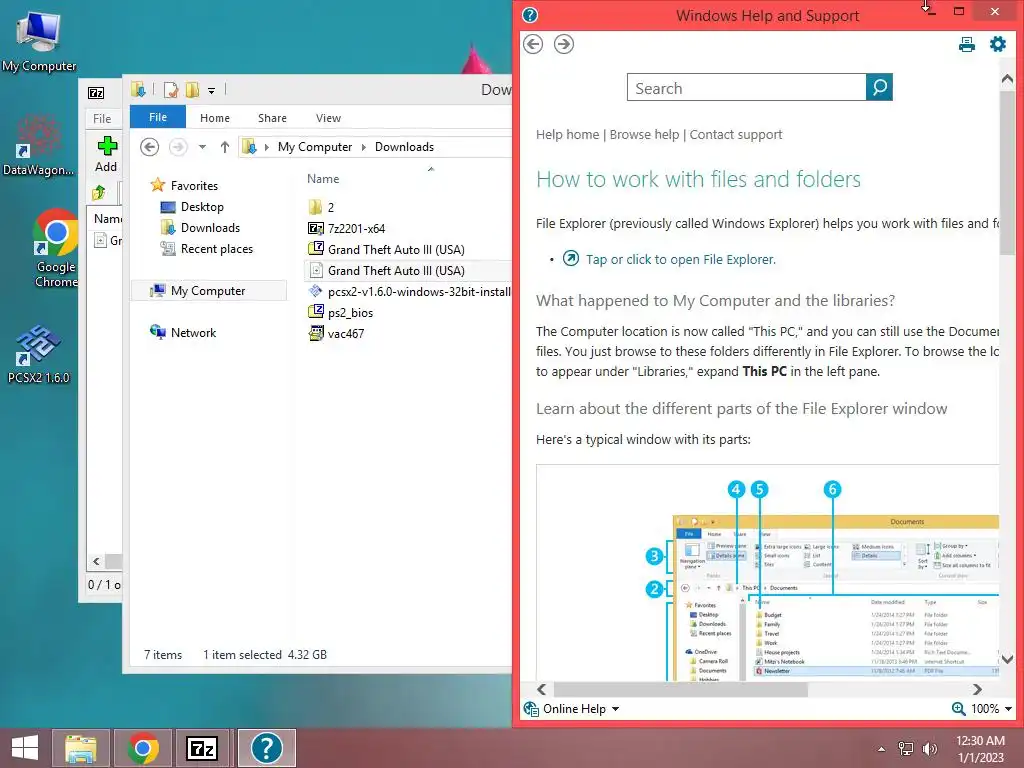Click Windows Start button
Image resolution: width=1024 pixels, height=768 pixels.
pyautogui.click(x=25, y=748)
